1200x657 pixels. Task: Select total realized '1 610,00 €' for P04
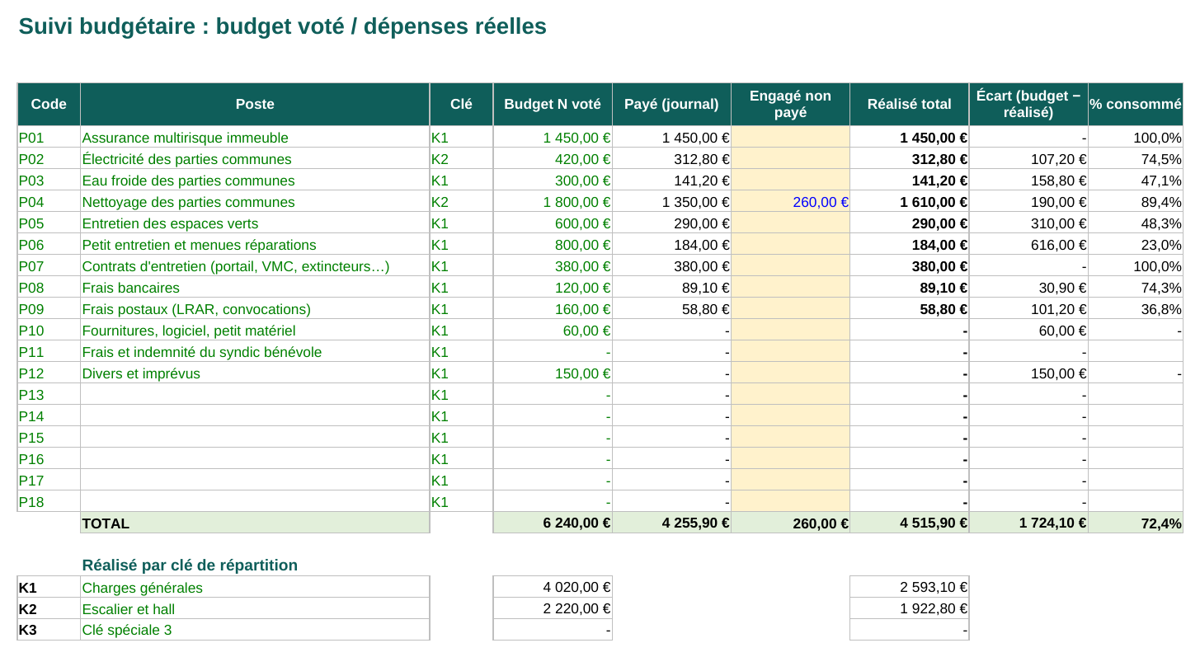pos(909,202)
